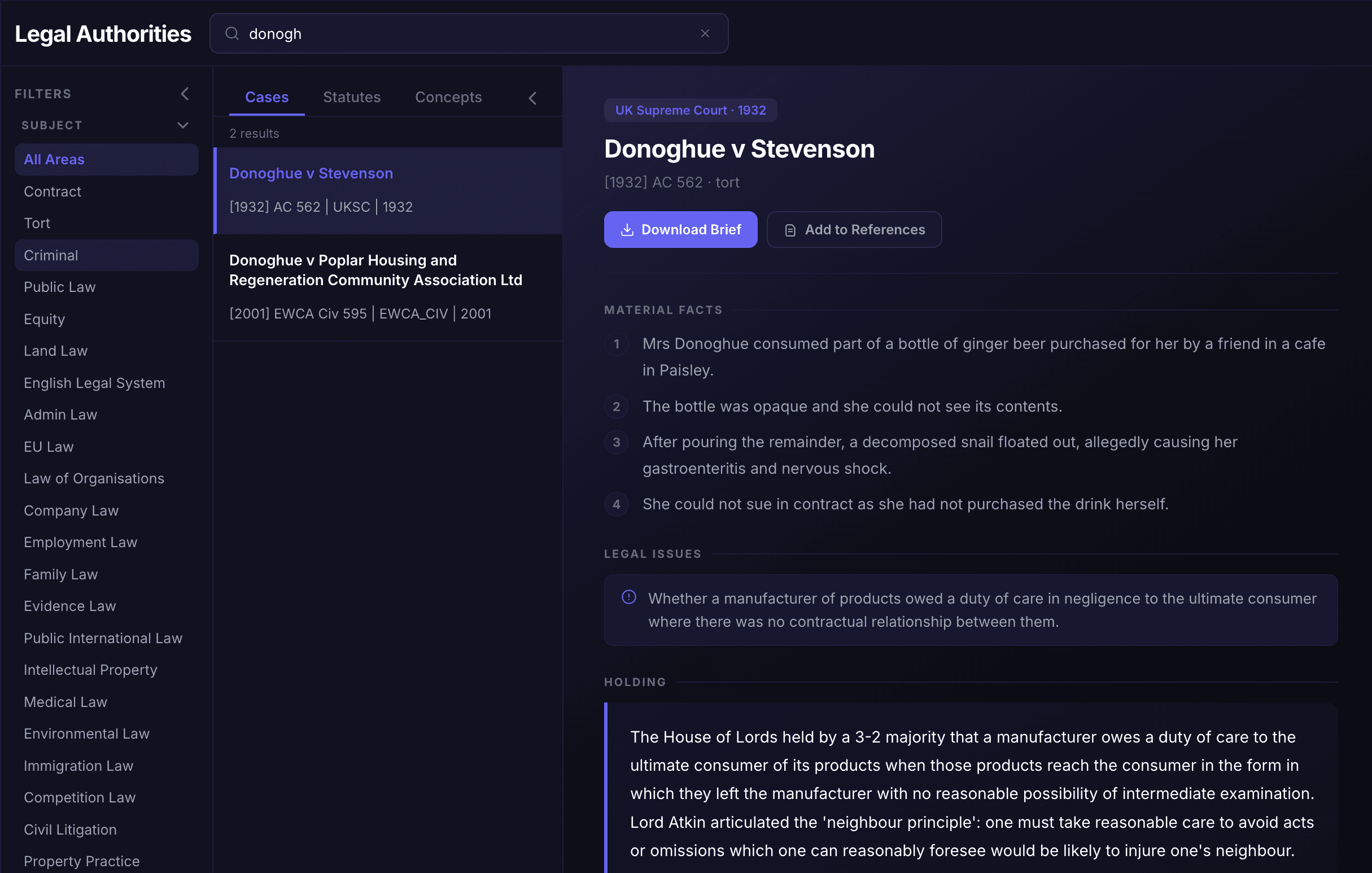
Task: Filter by Intellectual Property
Action: tap(107, 670)
